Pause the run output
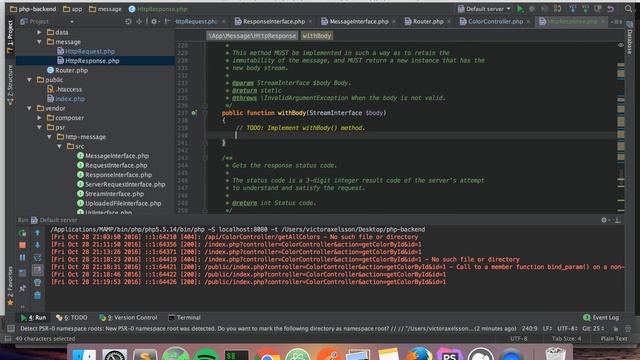The height and width of the screenshot is (360, 640). click(22, 257)
